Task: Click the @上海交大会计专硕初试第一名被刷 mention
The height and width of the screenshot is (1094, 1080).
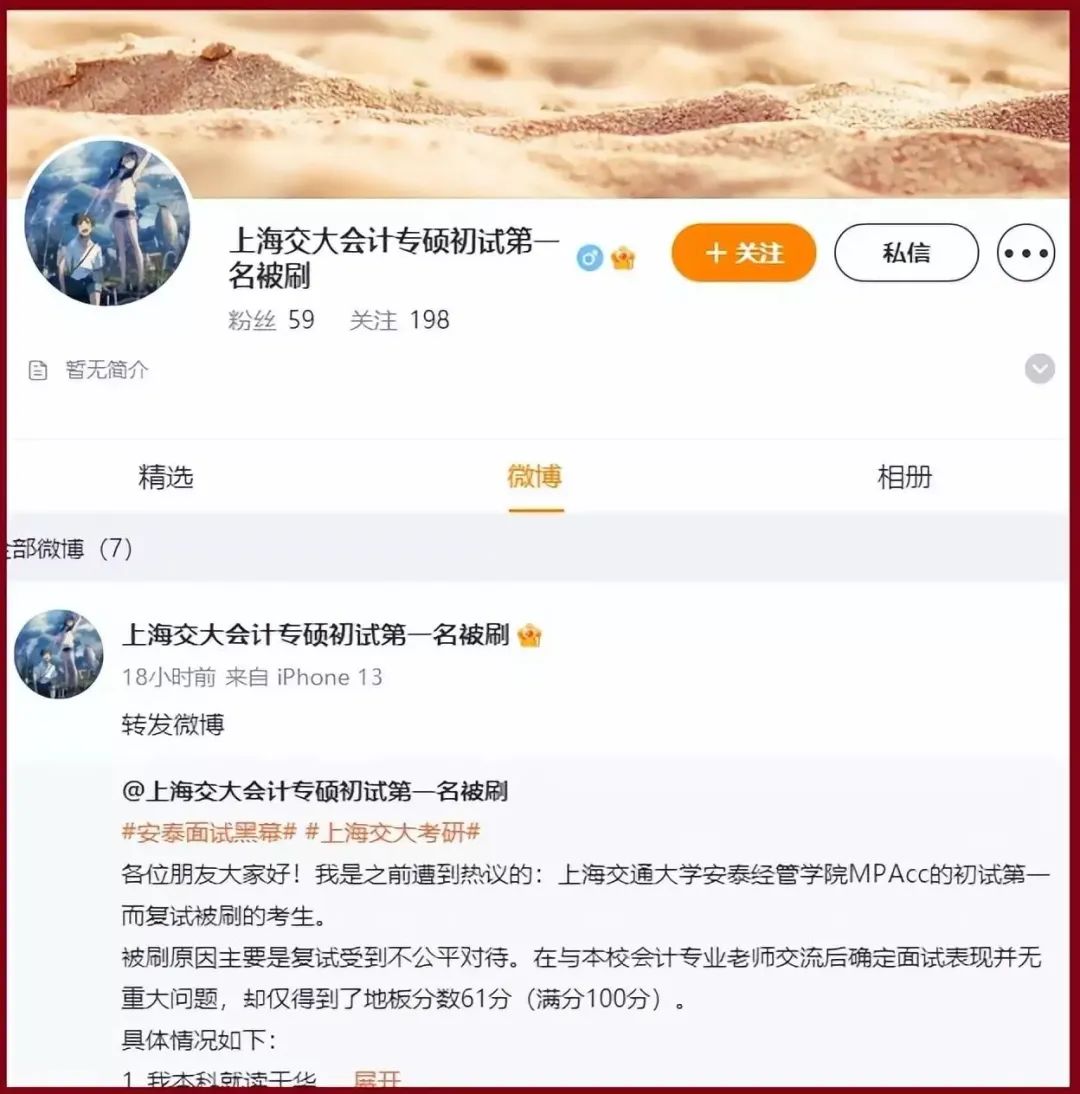Action: [315, 791]
